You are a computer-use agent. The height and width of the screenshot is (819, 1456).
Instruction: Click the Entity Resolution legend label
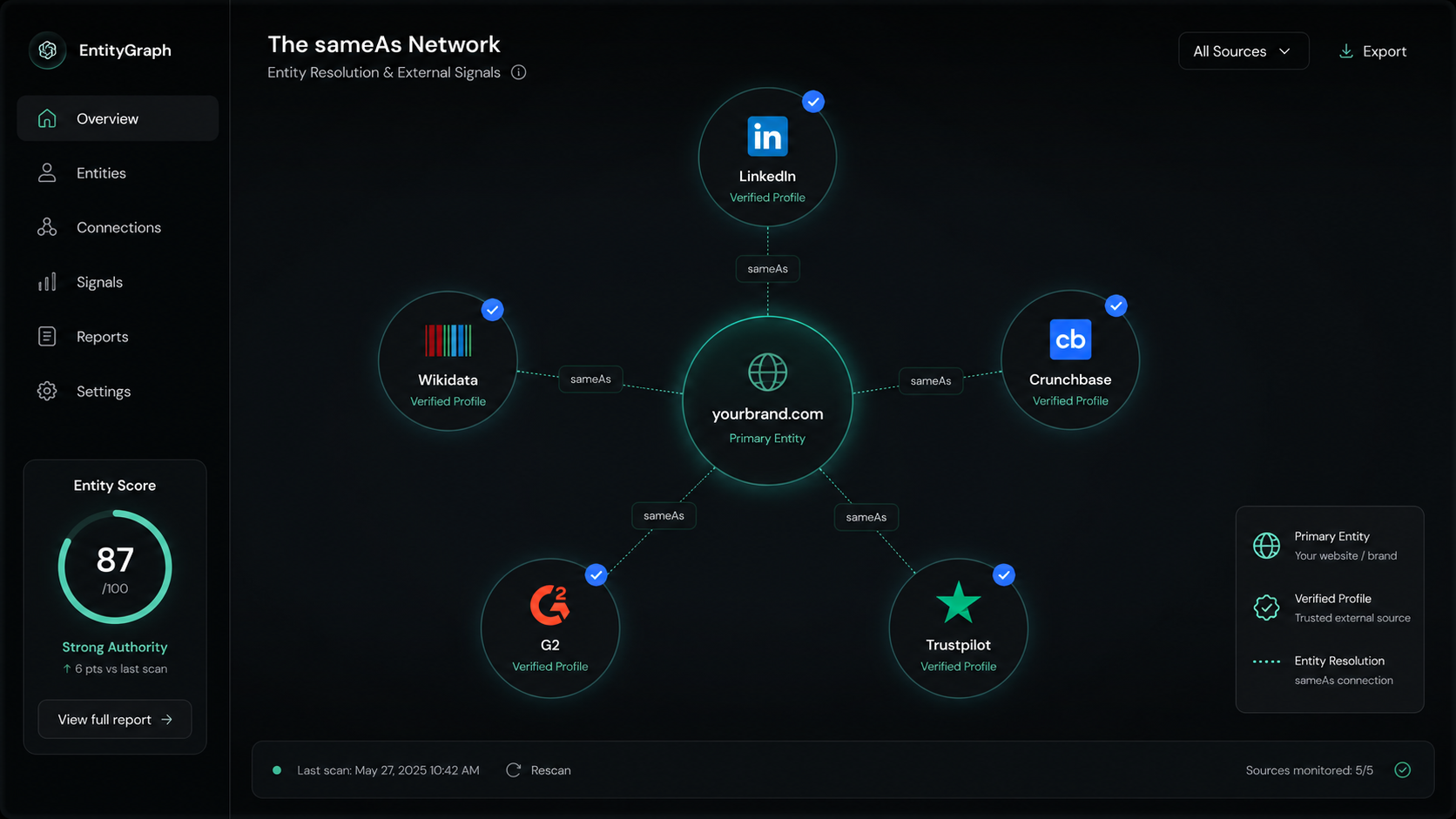(1339, 661)
